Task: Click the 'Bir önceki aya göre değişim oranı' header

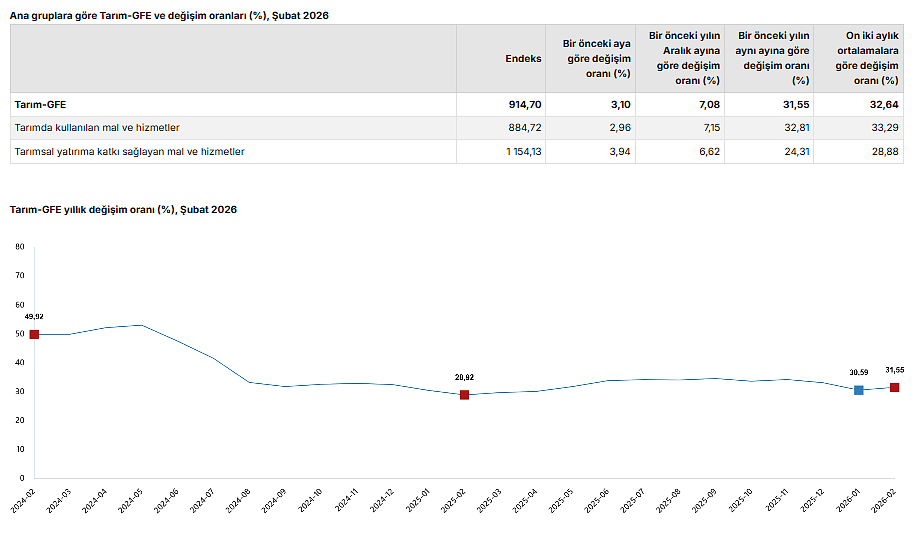Action: point(596,59)
